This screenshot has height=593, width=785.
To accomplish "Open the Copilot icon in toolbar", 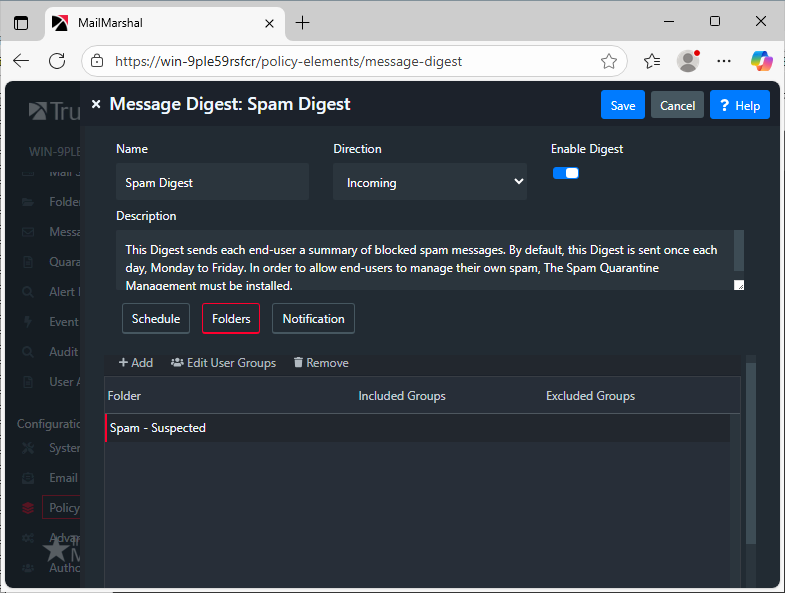I will click(761, 61).
